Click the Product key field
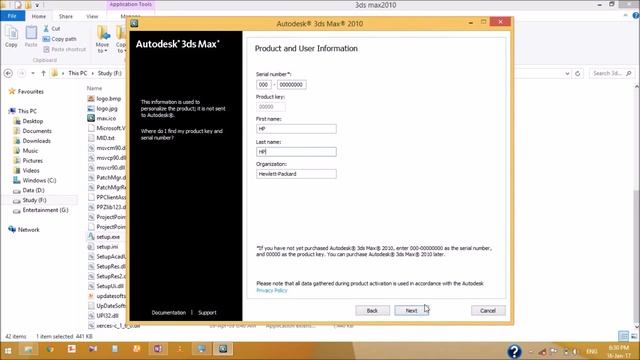The height and width of the screenshot is (360, 640). click(x=271, y=107)
